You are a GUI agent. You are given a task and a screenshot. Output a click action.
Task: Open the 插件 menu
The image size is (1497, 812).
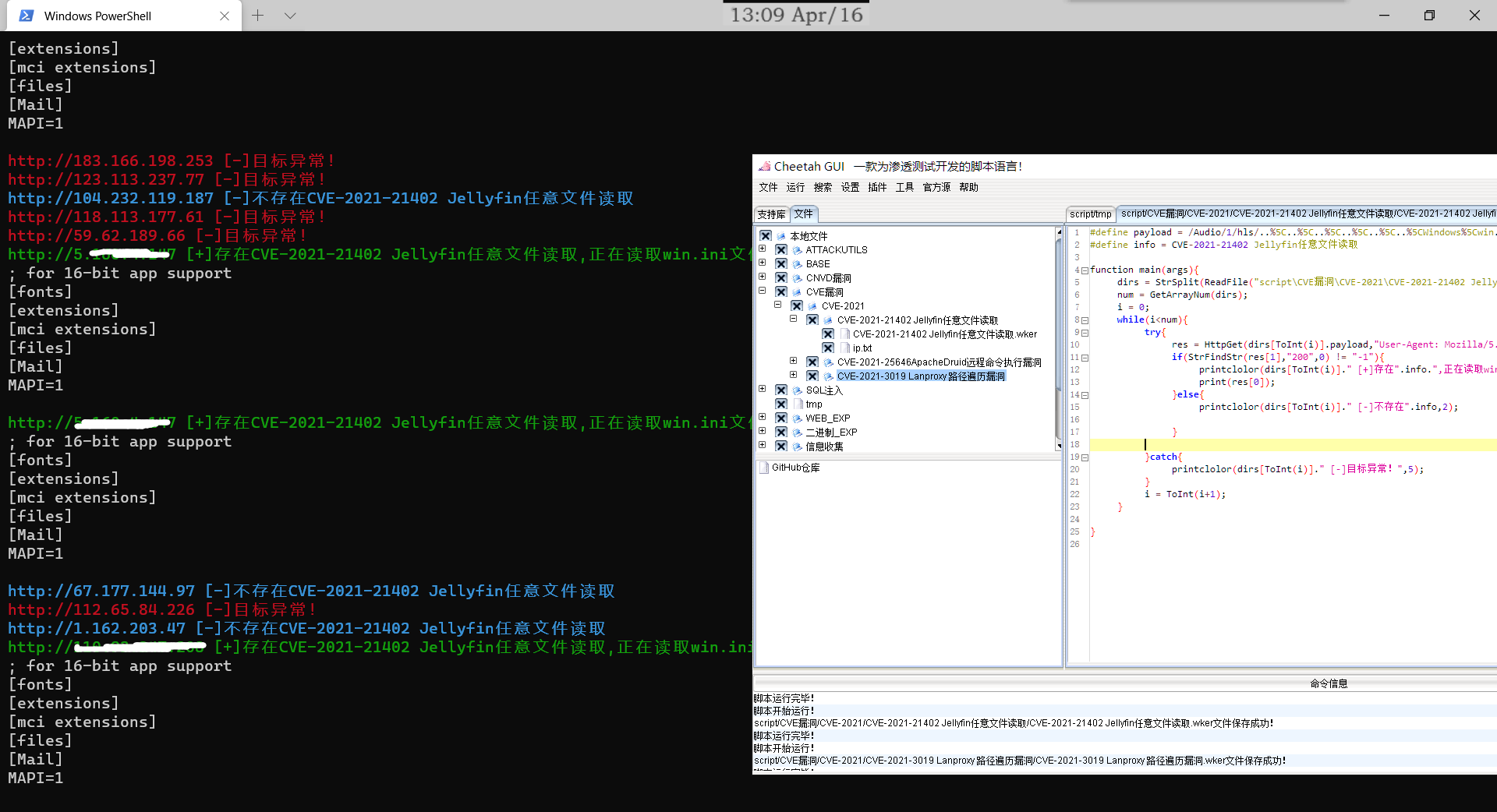click(878, 188)
